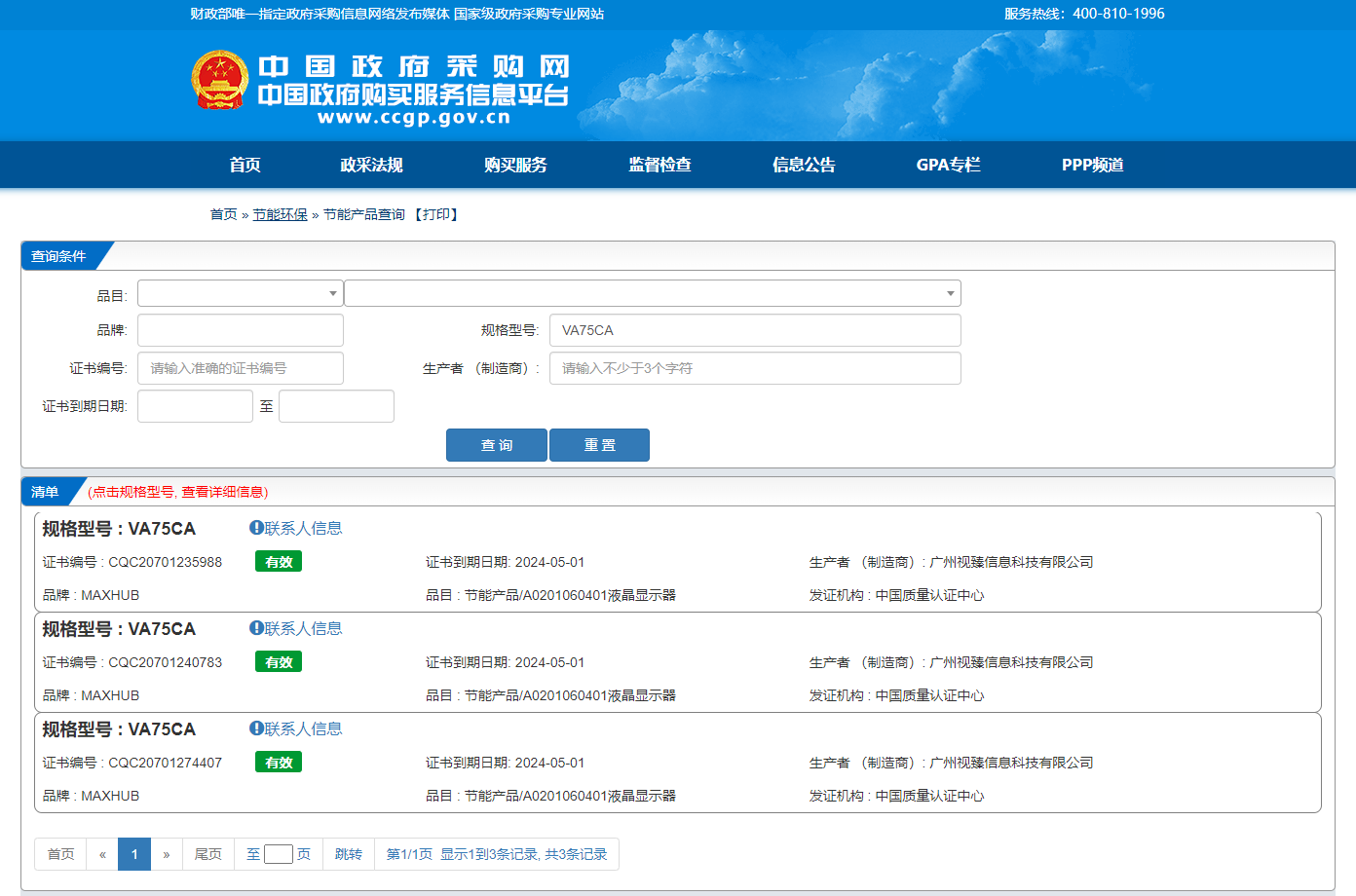This screenshot has width=1356, height=896.
Task: Expand the first 品目 category dropdown
Action: pos(241,293)
